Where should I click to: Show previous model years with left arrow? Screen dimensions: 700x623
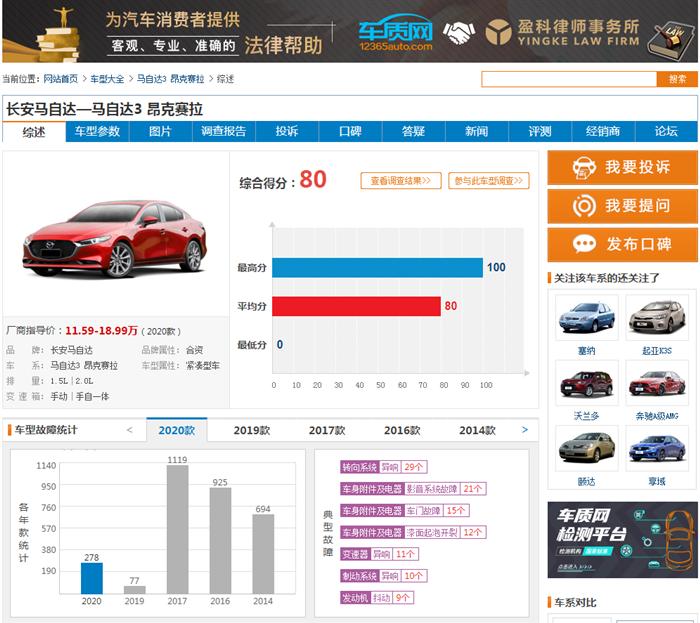click(129, 430)
